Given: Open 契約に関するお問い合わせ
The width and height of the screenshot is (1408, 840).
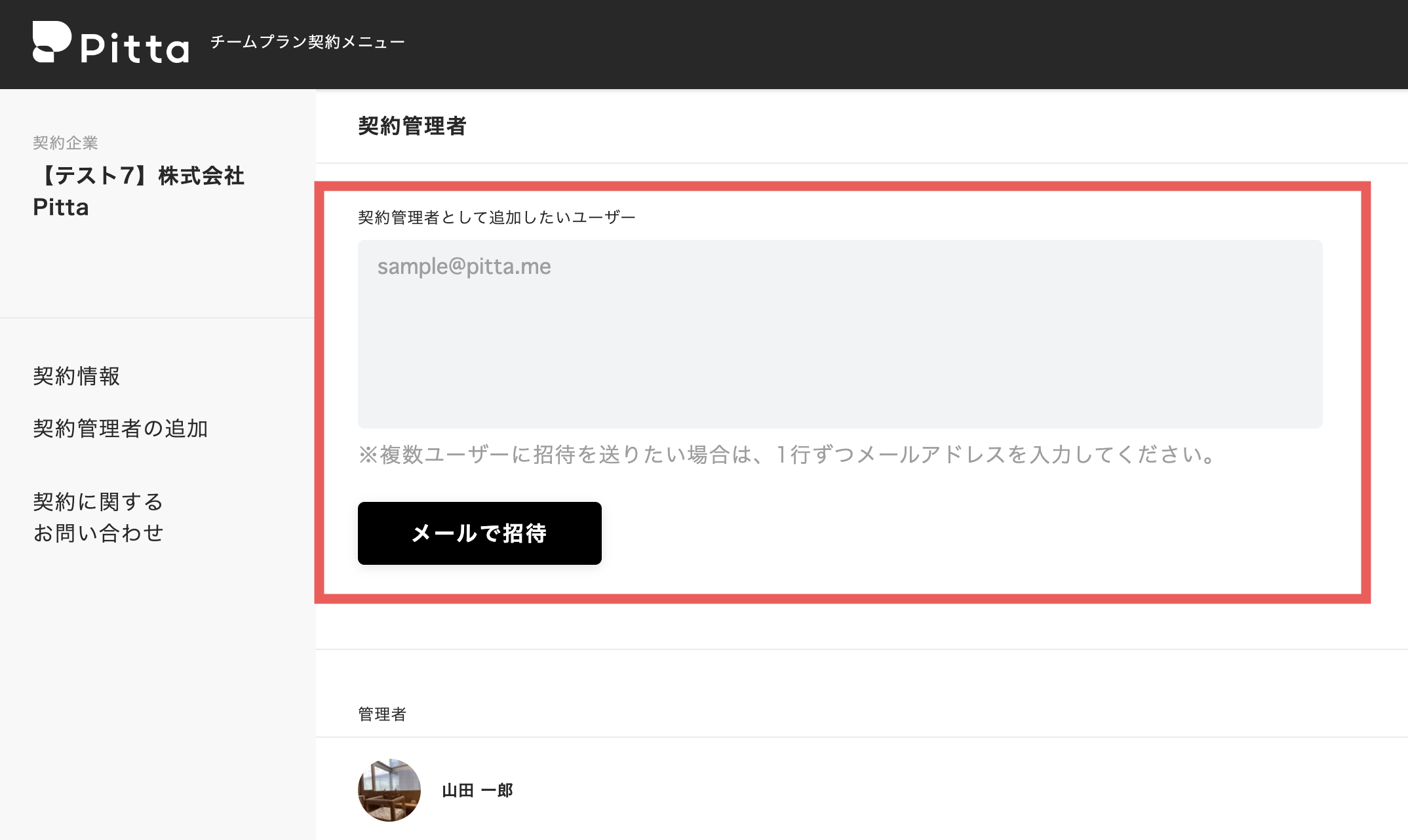Looking at the screenshot, I should coord(98,517).
